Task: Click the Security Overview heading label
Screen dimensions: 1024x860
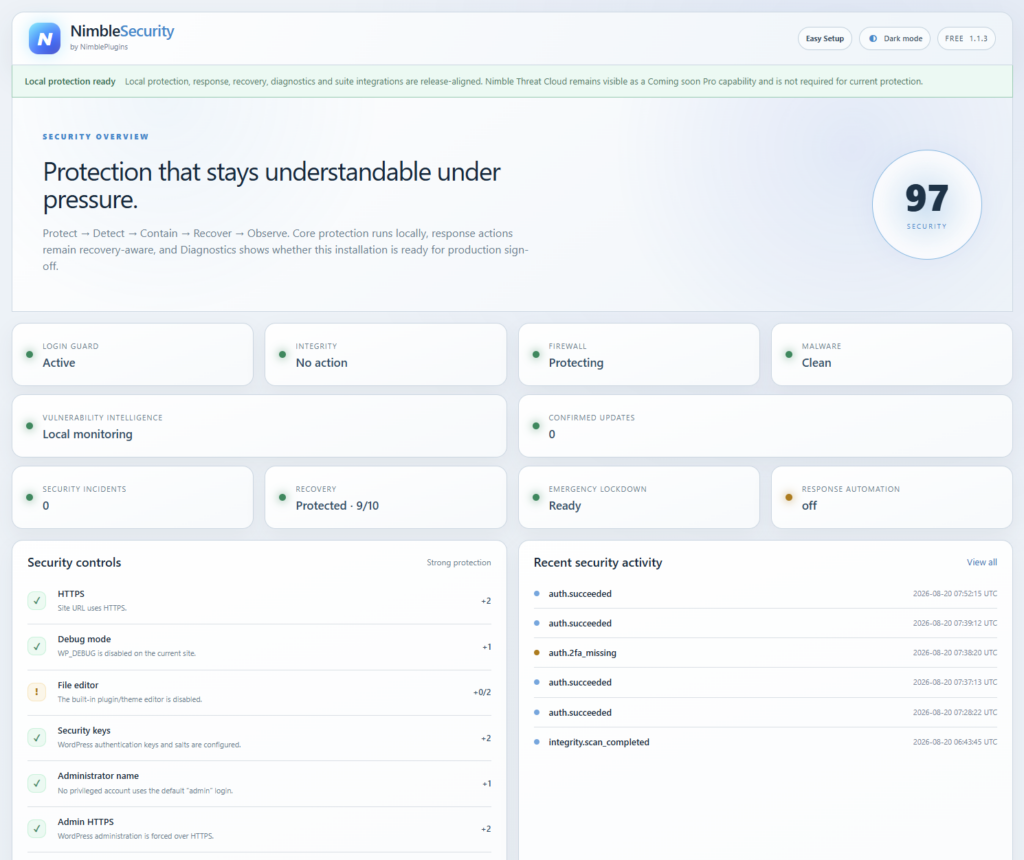Action: point(95,136)
